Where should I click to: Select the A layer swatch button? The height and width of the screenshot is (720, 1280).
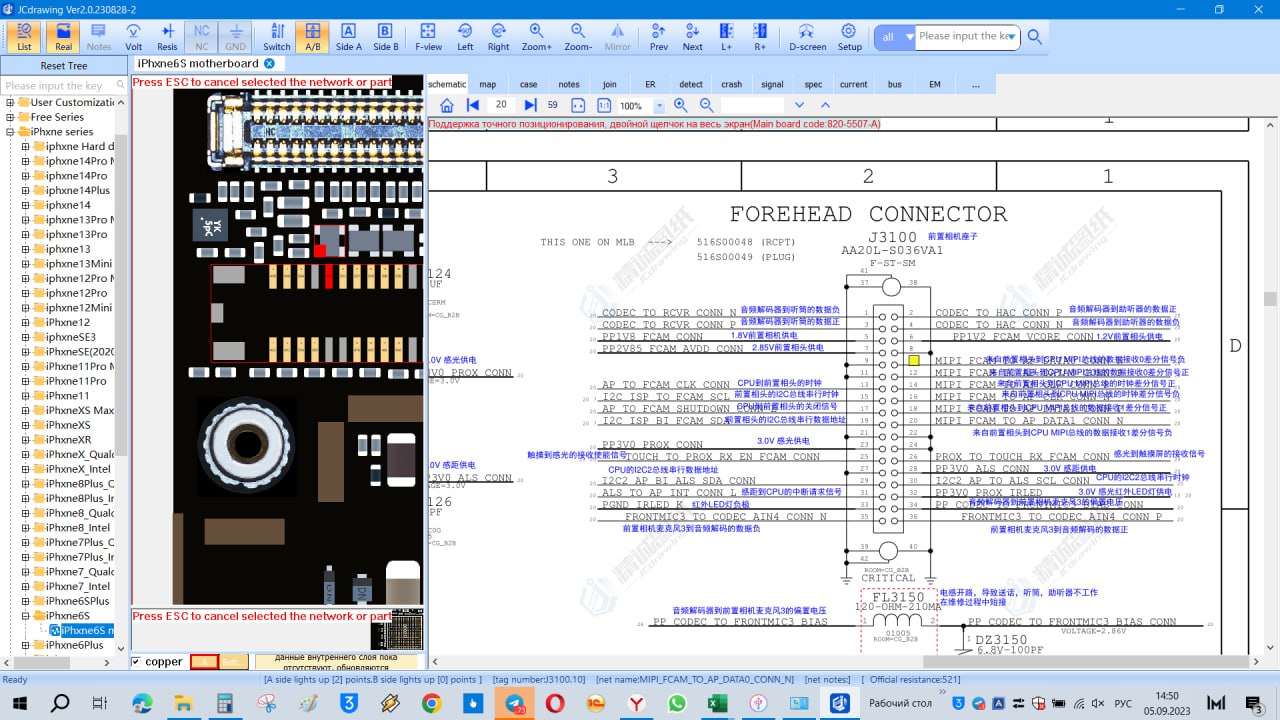coord(203,661)
